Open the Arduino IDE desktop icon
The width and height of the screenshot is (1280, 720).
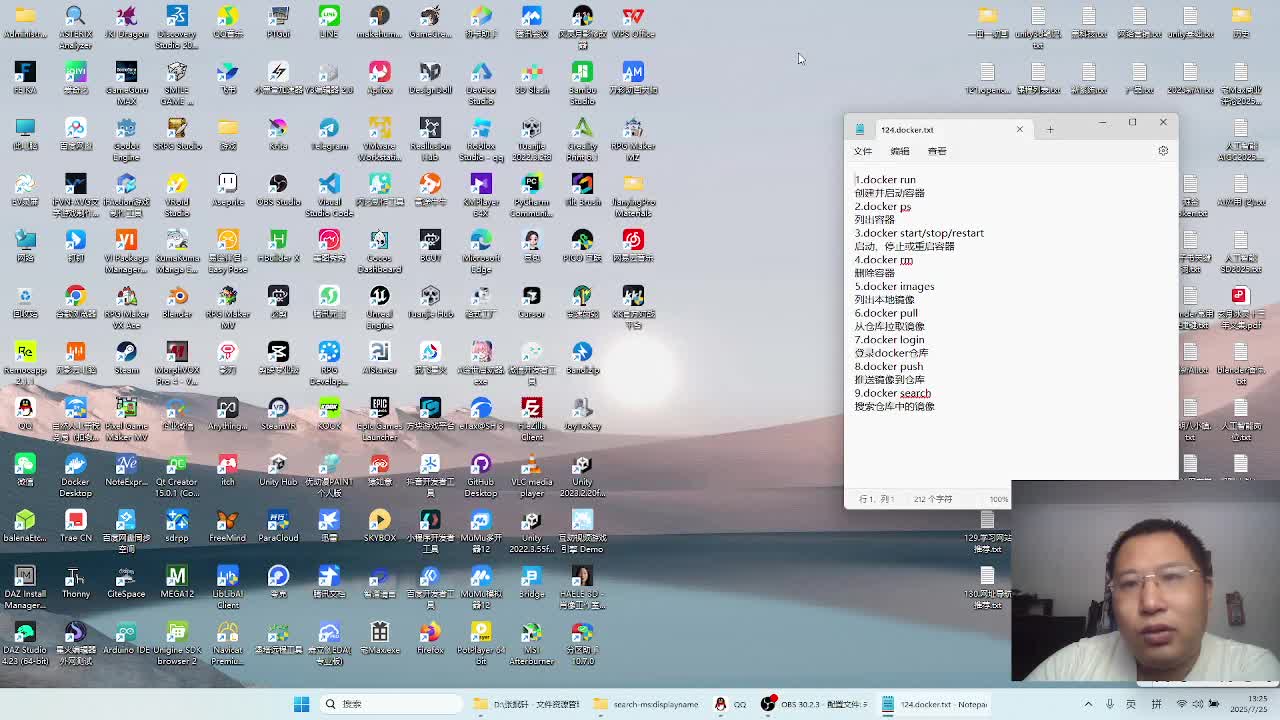click(126, 638)
